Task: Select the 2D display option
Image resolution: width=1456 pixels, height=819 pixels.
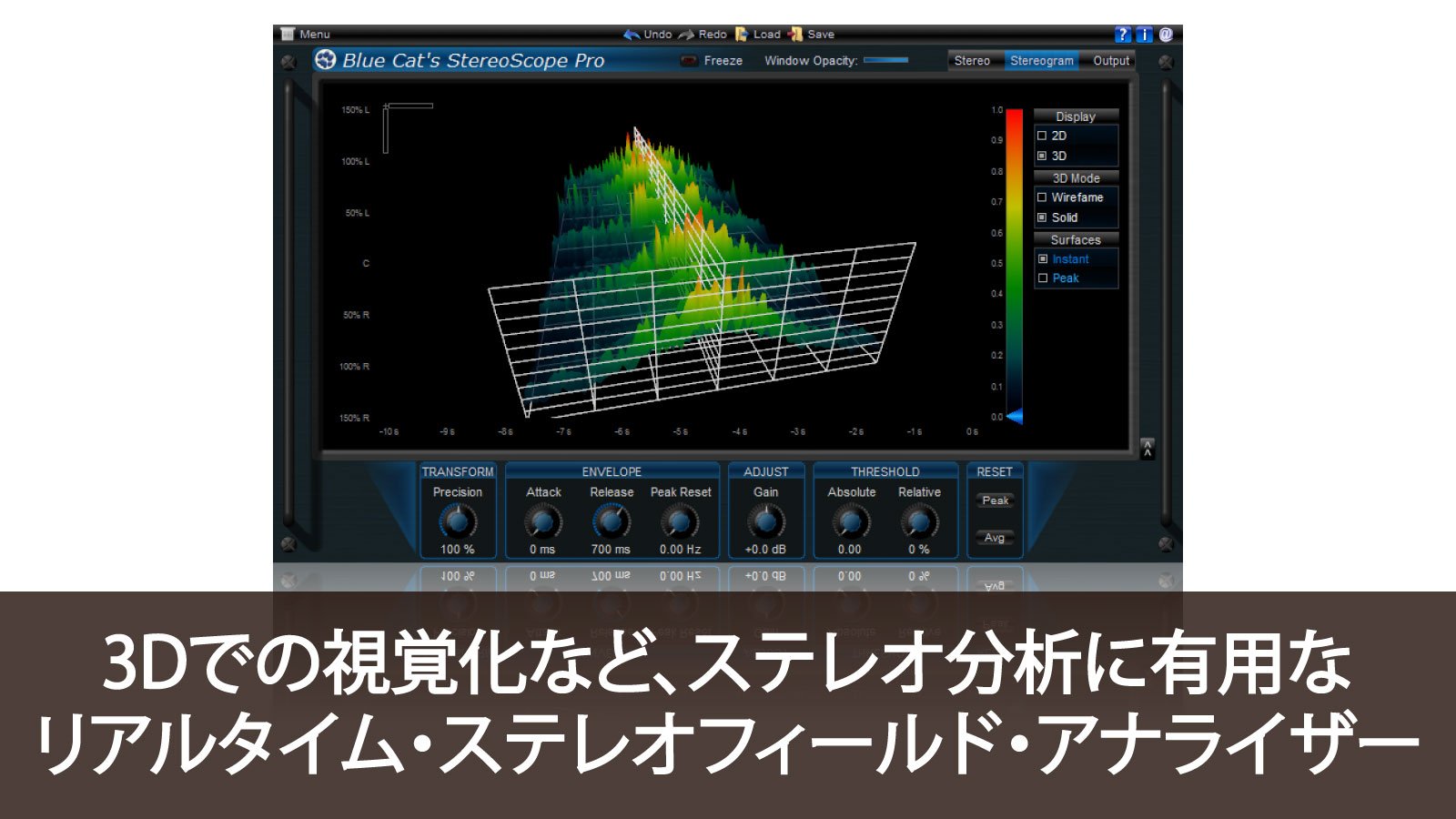Action: click(x=1043, y=136)
